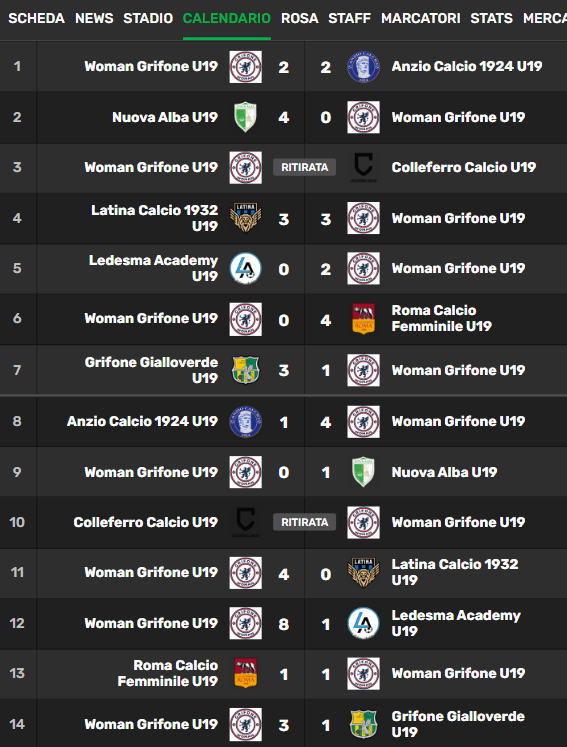
Task: Open the MARCATORI tab
Action: point(420,18)
